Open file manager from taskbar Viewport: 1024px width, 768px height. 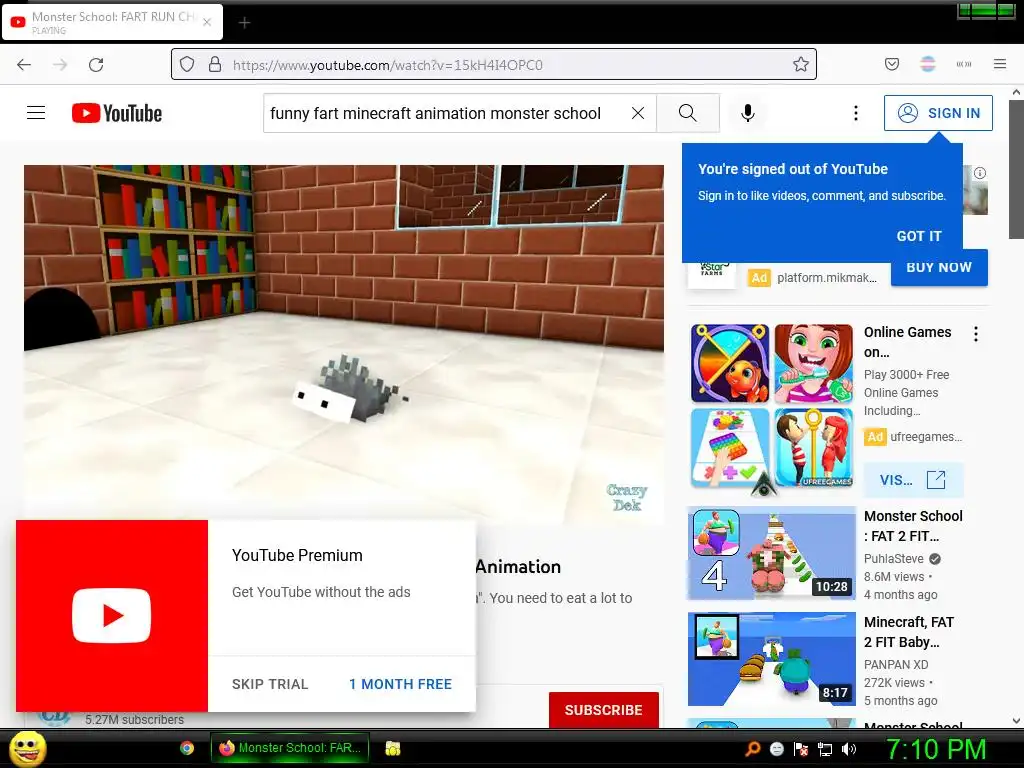(392, 748)
